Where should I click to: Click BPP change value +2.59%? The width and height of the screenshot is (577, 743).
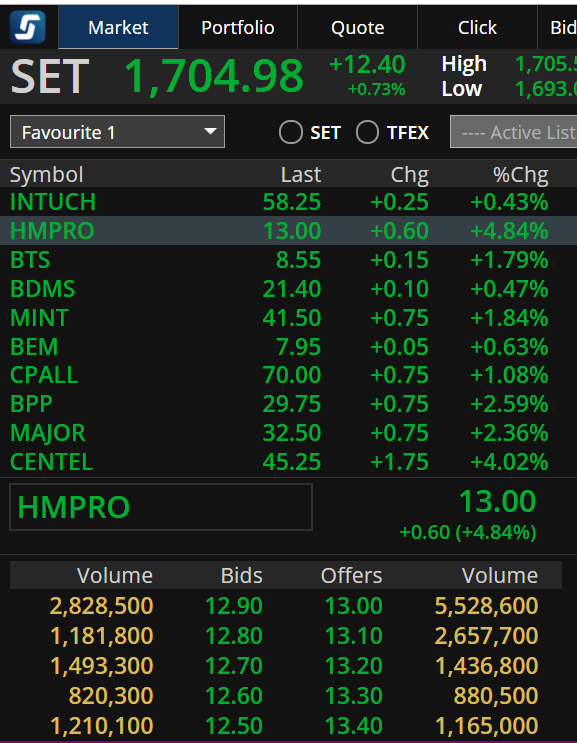[x=509, y=404]
